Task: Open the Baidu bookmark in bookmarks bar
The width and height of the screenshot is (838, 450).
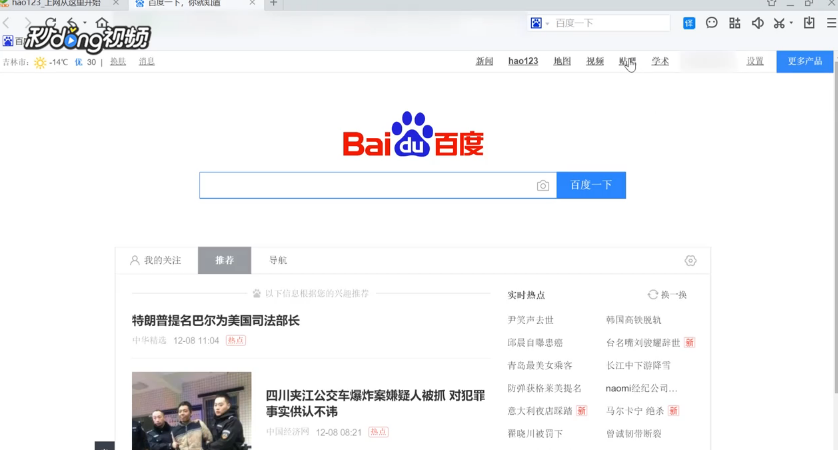Action: [12, 41]
